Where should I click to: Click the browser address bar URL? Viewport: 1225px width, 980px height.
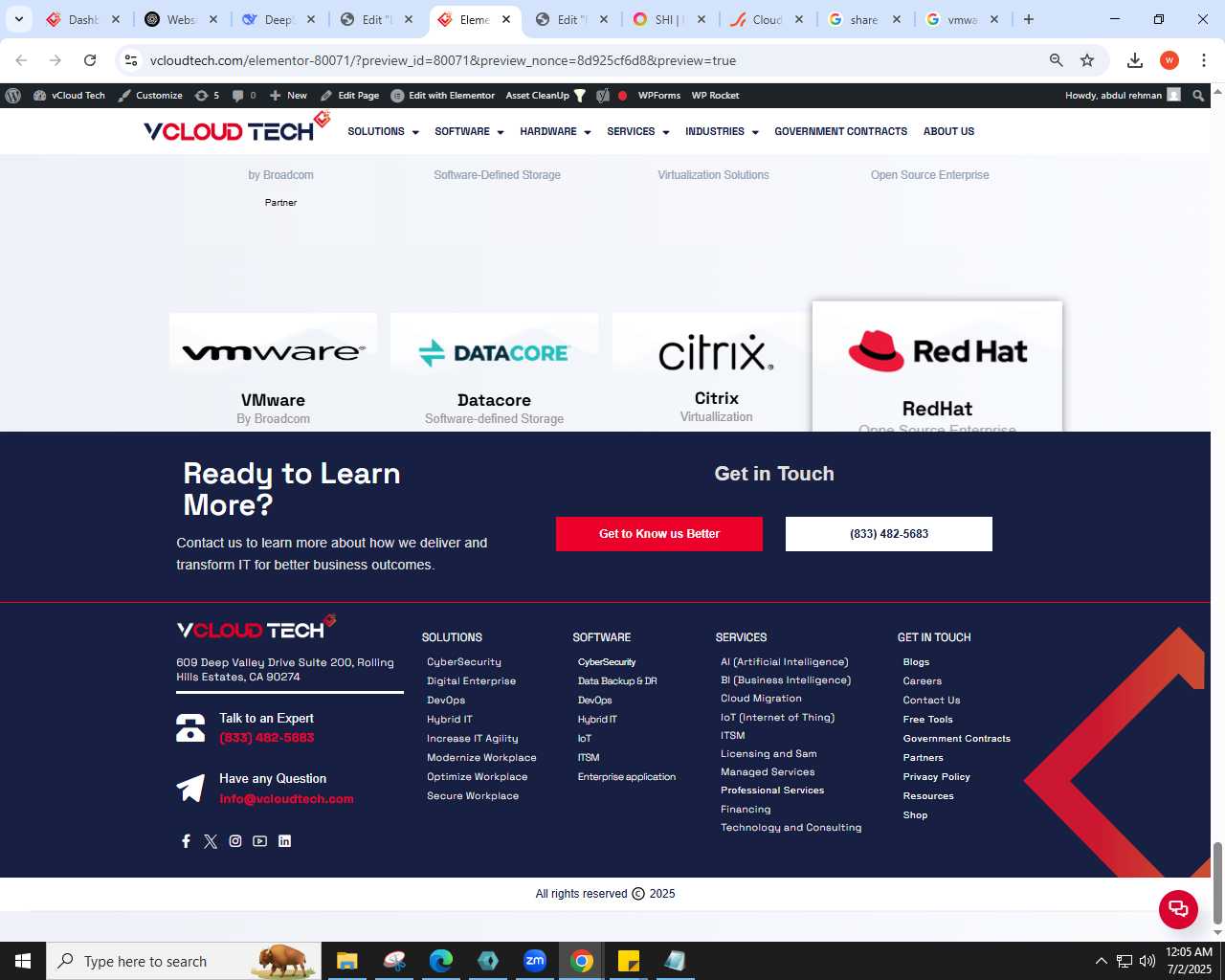point(443,60)
